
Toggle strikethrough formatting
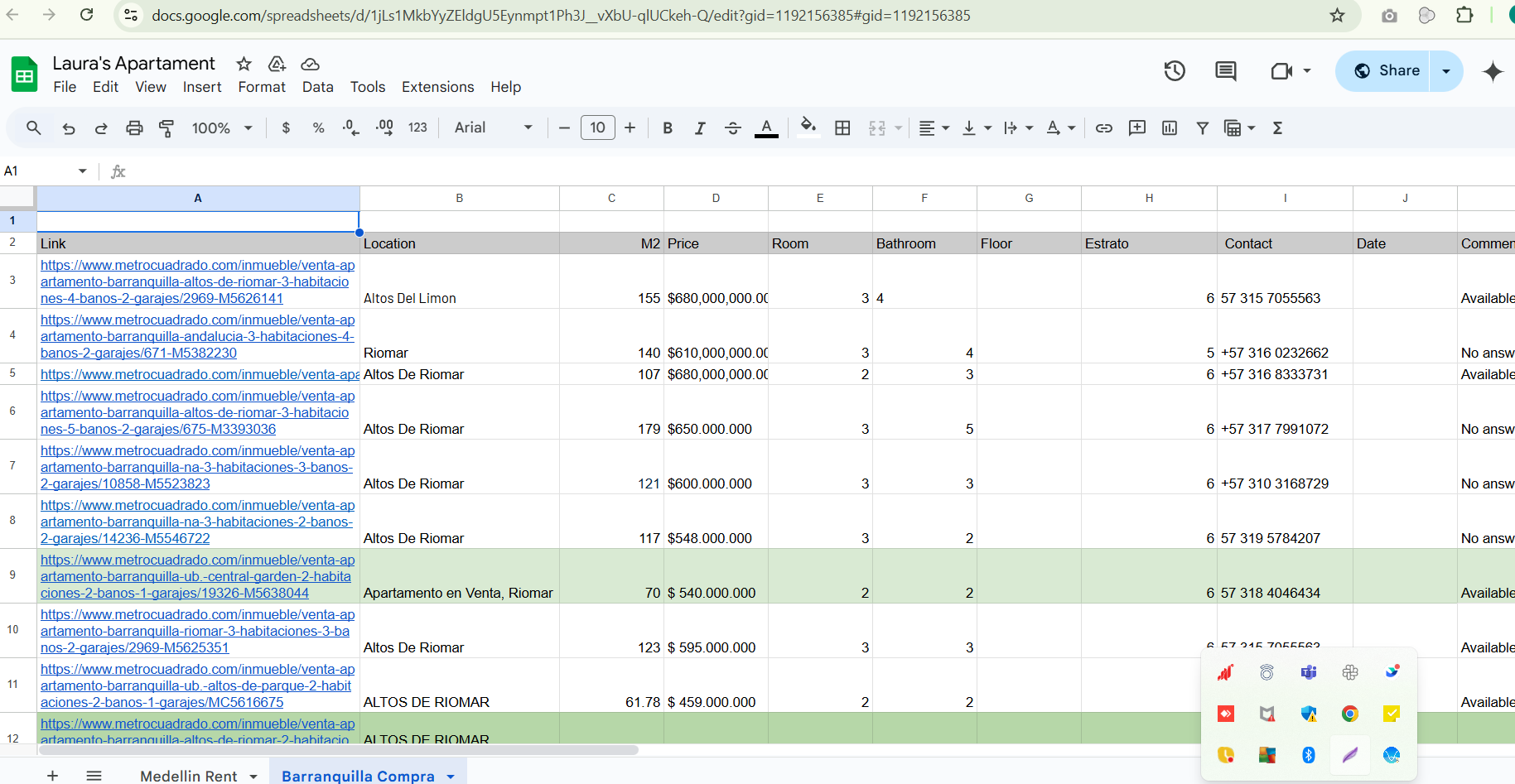(x=733, y=128)
